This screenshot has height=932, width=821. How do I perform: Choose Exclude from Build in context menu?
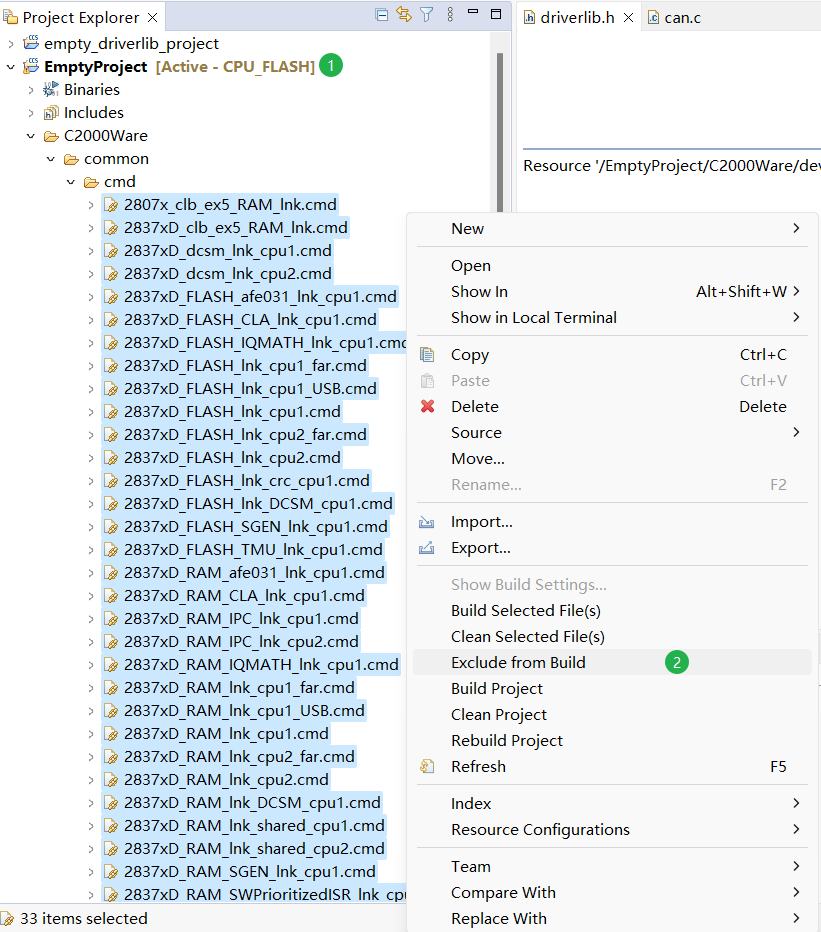coord(518,663)
